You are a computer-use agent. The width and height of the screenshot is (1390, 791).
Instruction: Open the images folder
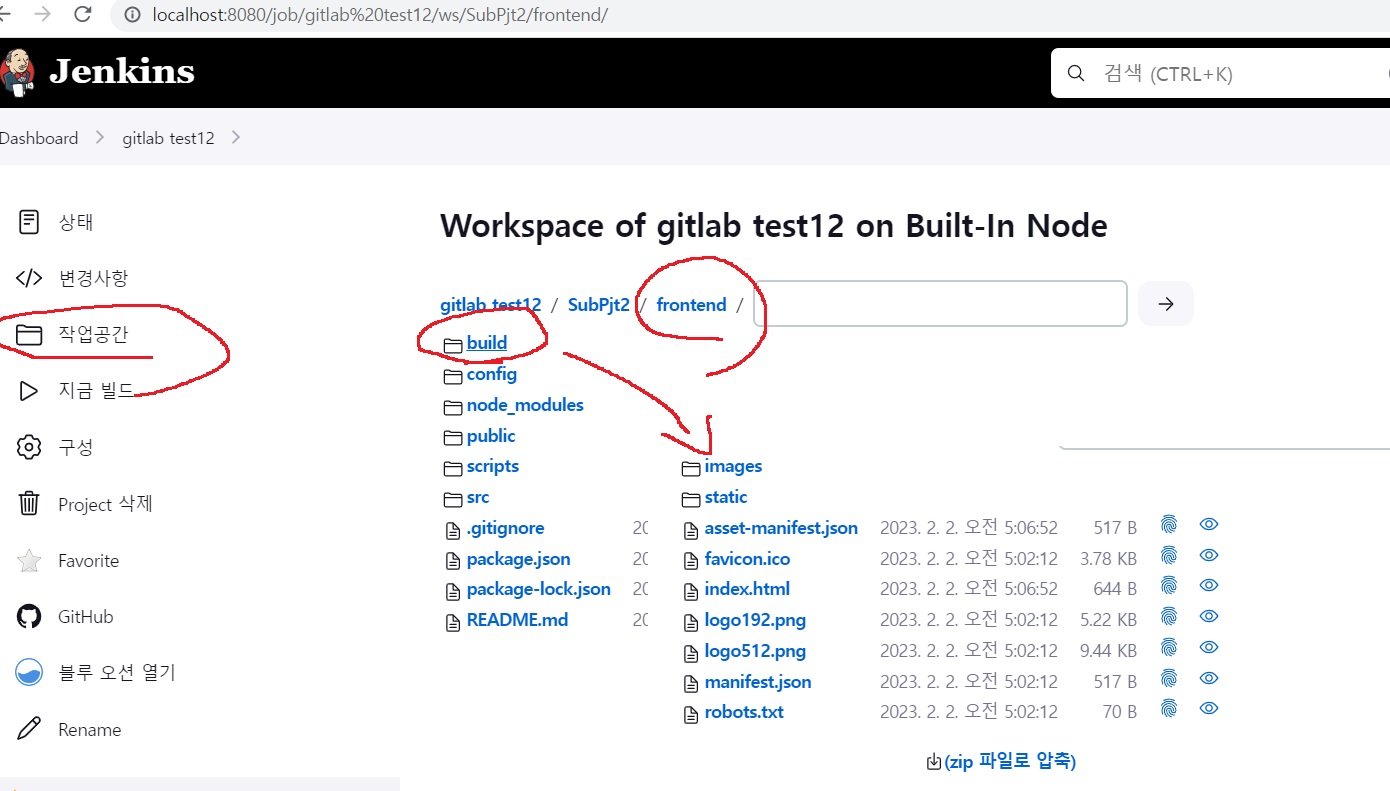click(x=733, y=466)
